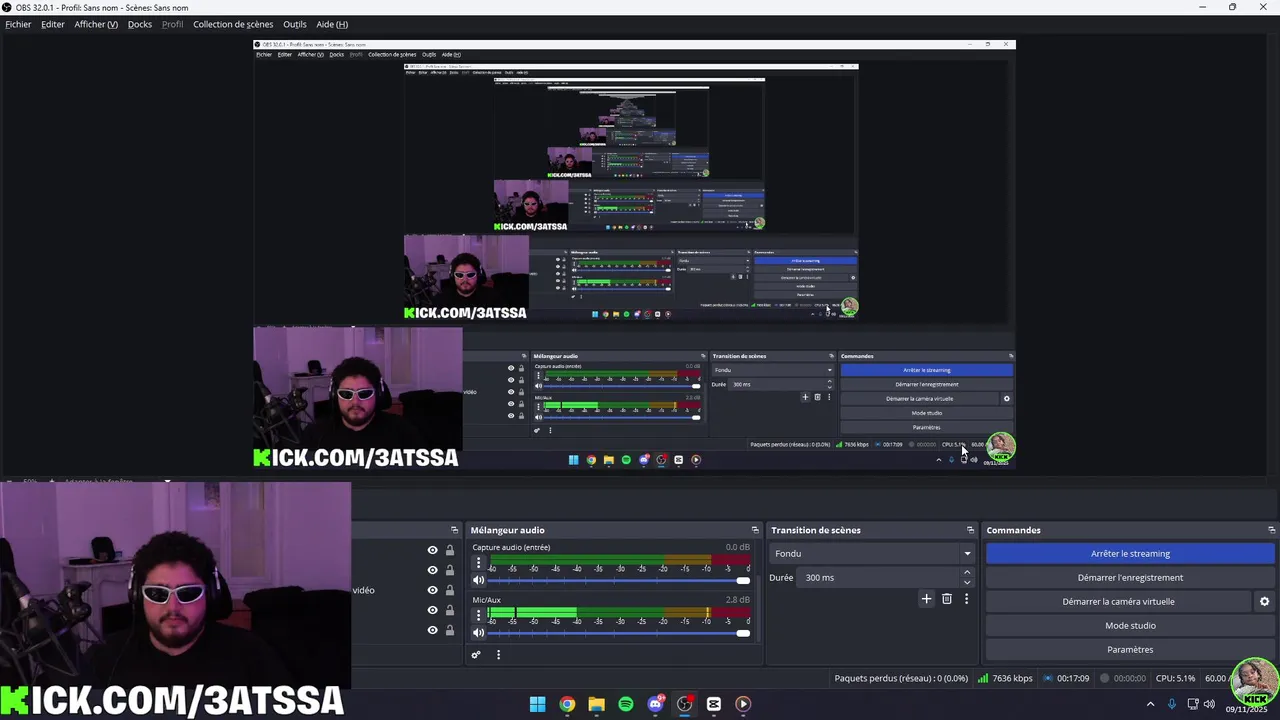This screenshot has width=1280, height=720.
Task: Click the Mode studio button
Action: point(1130,626)
